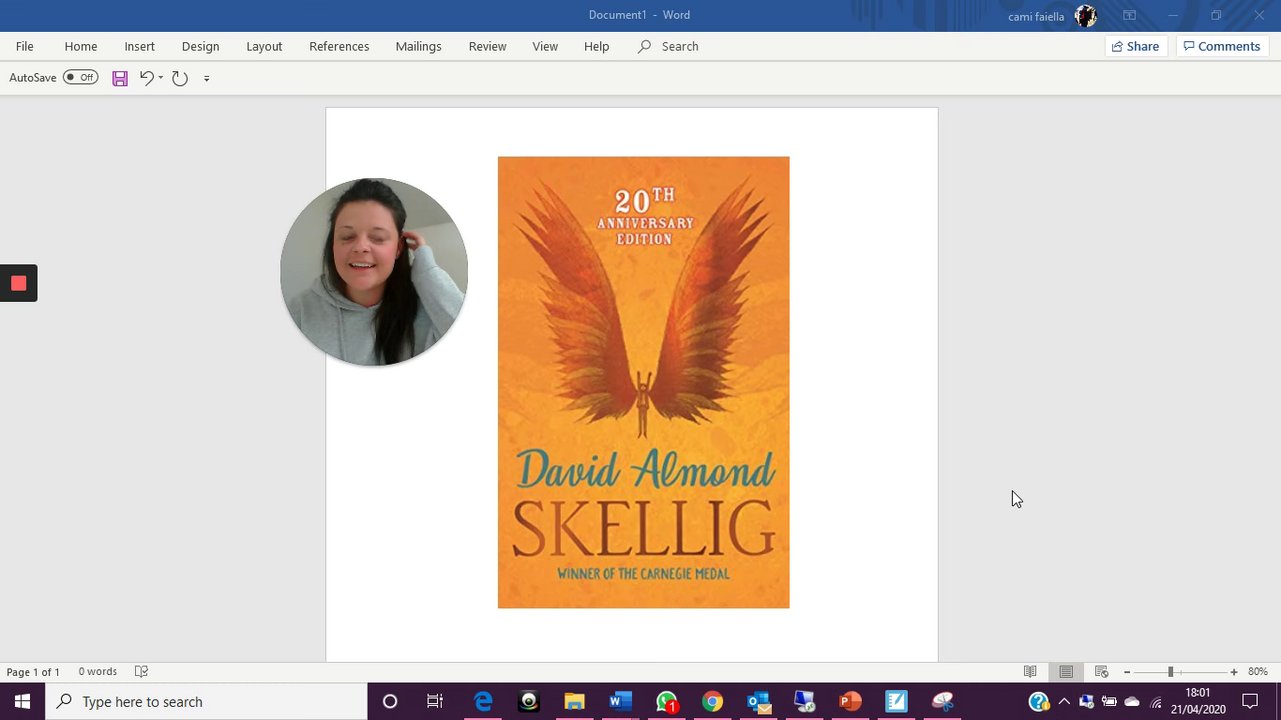Viewport: 1281px width, 720px height.
Task: Open the Layout ribbon tab
Action: (264, 46)
